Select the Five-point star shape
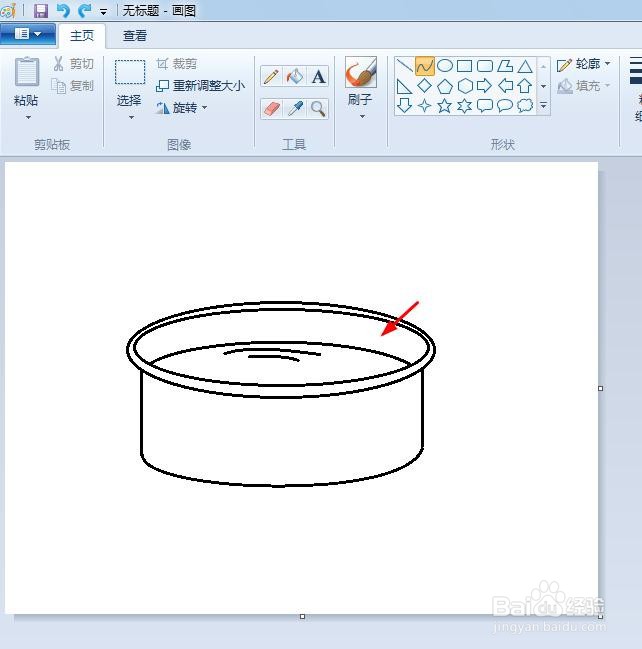642x649 pixels. pos(445,106)
